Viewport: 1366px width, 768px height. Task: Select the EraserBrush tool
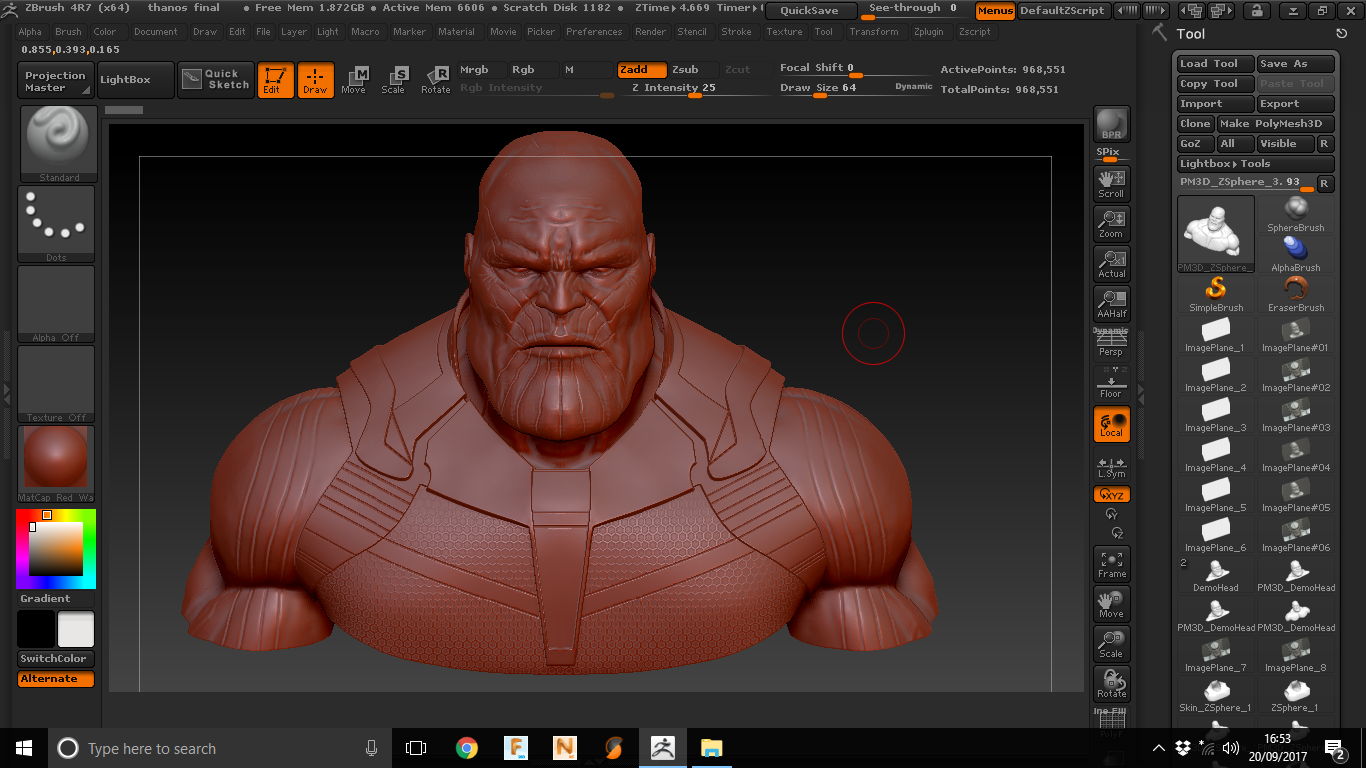pyautogui.click(x=1296, y=294)
